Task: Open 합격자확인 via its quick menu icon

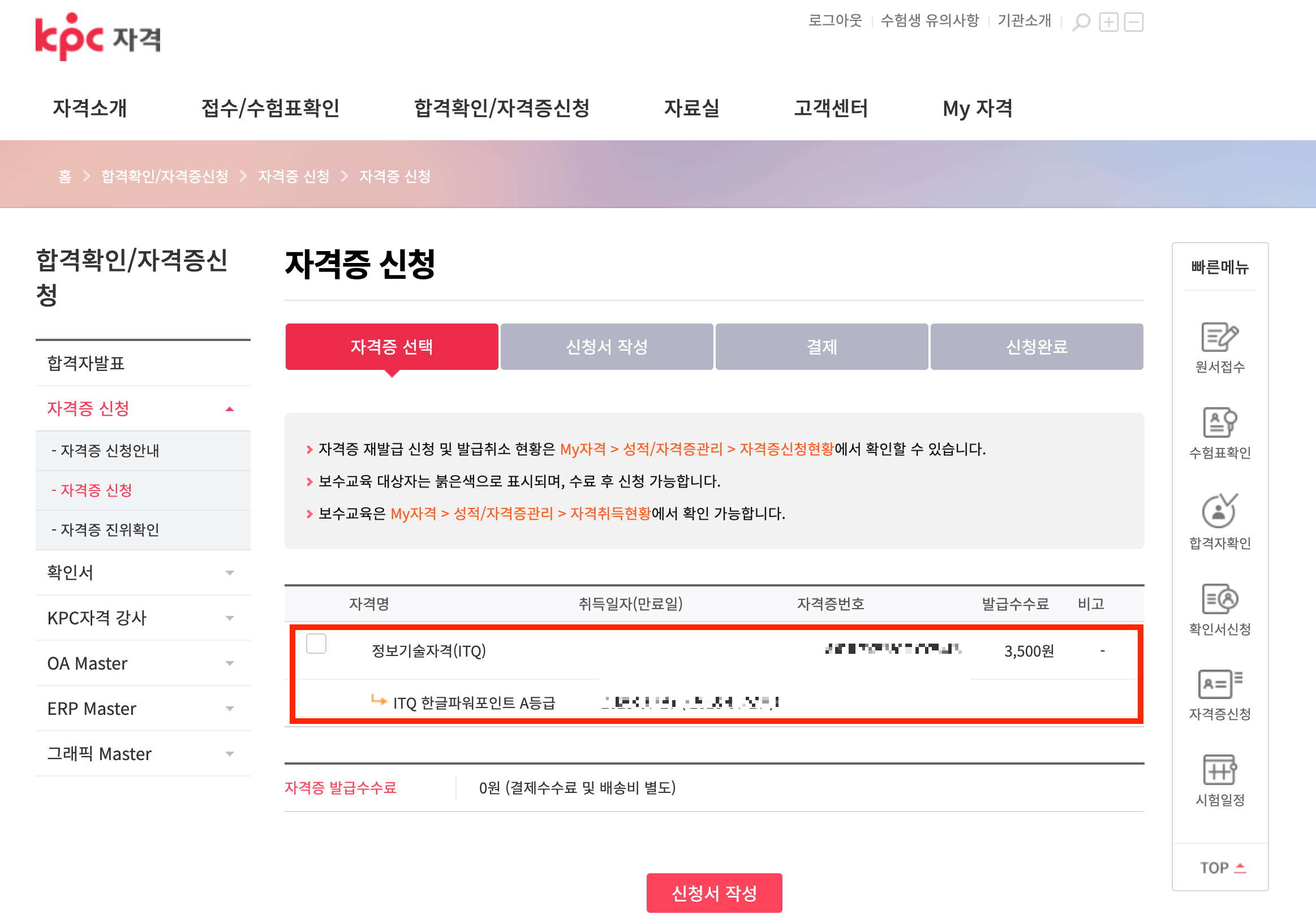Action: click(1220, 517)
